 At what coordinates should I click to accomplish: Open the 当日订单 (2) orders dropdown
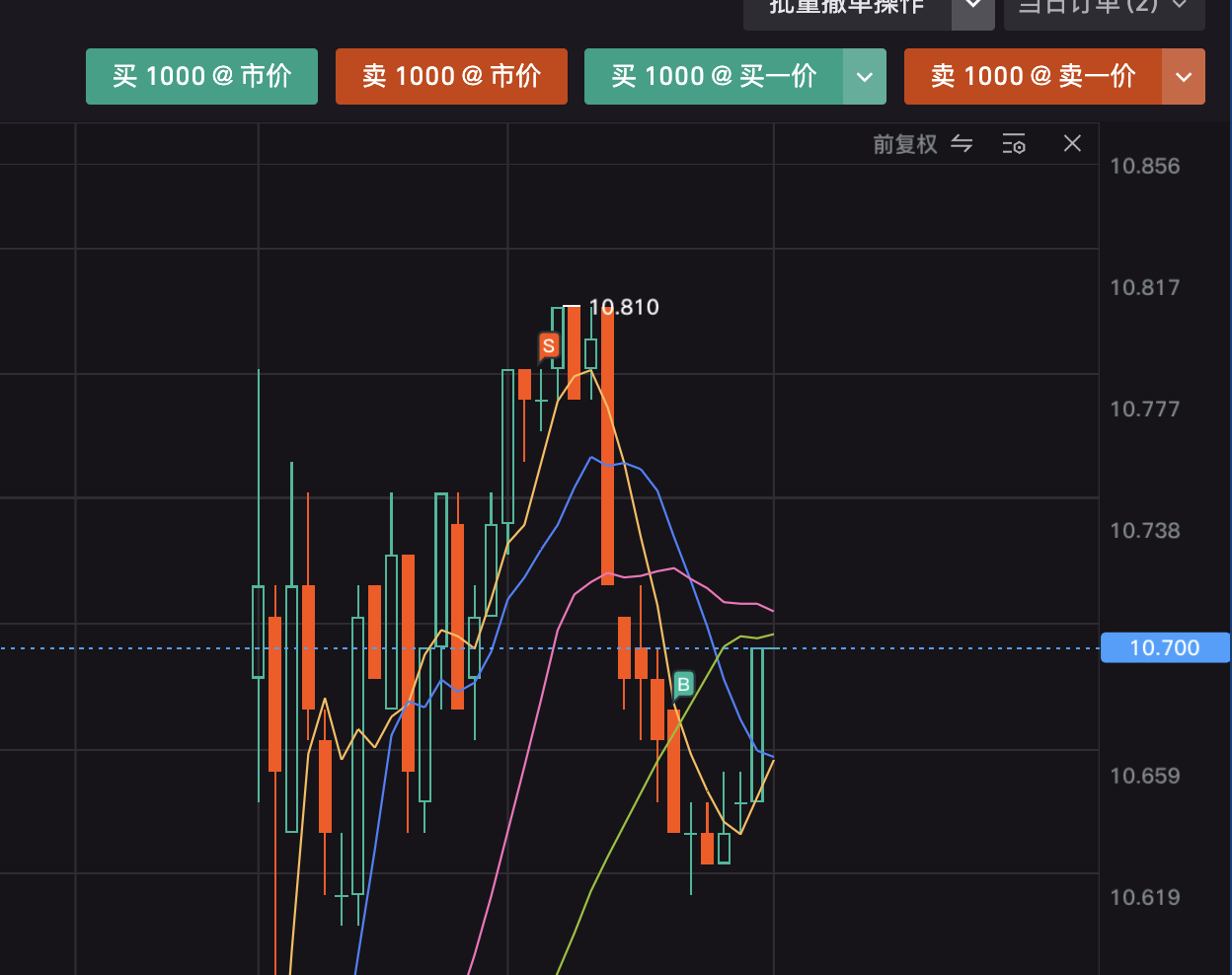(1104, 8)
